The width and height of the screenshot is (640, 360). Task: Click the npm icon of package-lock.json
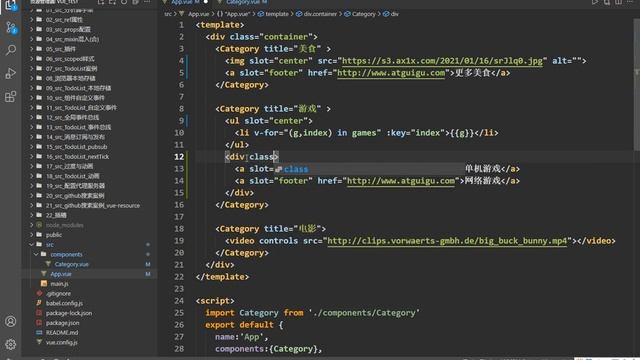(x=39, y=313)
